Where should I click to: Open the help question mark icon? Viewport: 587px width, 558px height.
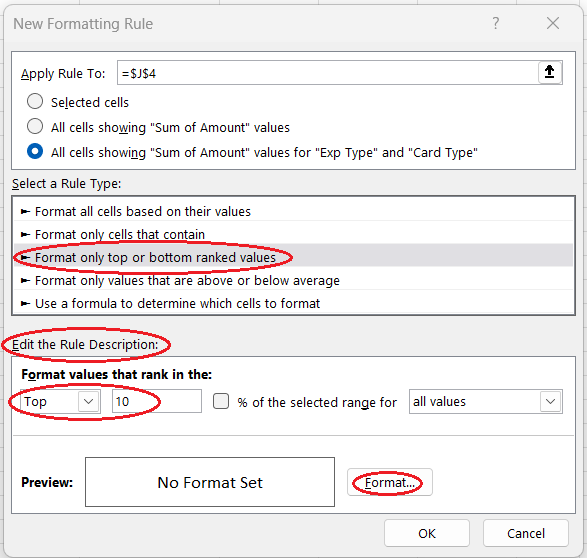[496, 23]
